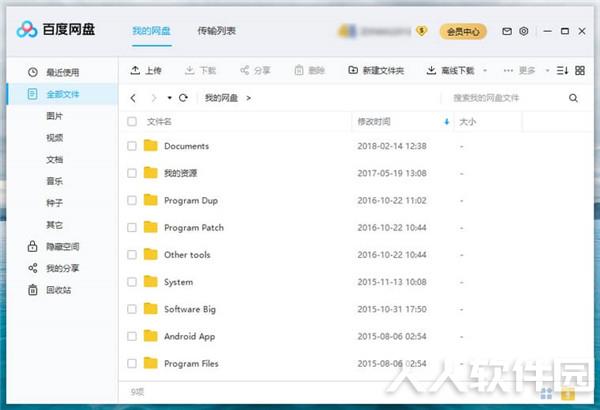
Task: Select the Program Files folder name
Action: click(x=191, y=363)
